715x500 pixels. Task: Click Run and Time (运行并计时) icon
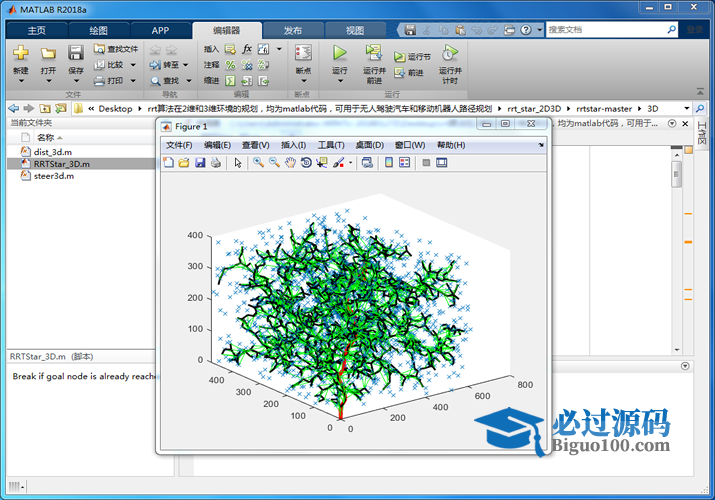[450, 53]
